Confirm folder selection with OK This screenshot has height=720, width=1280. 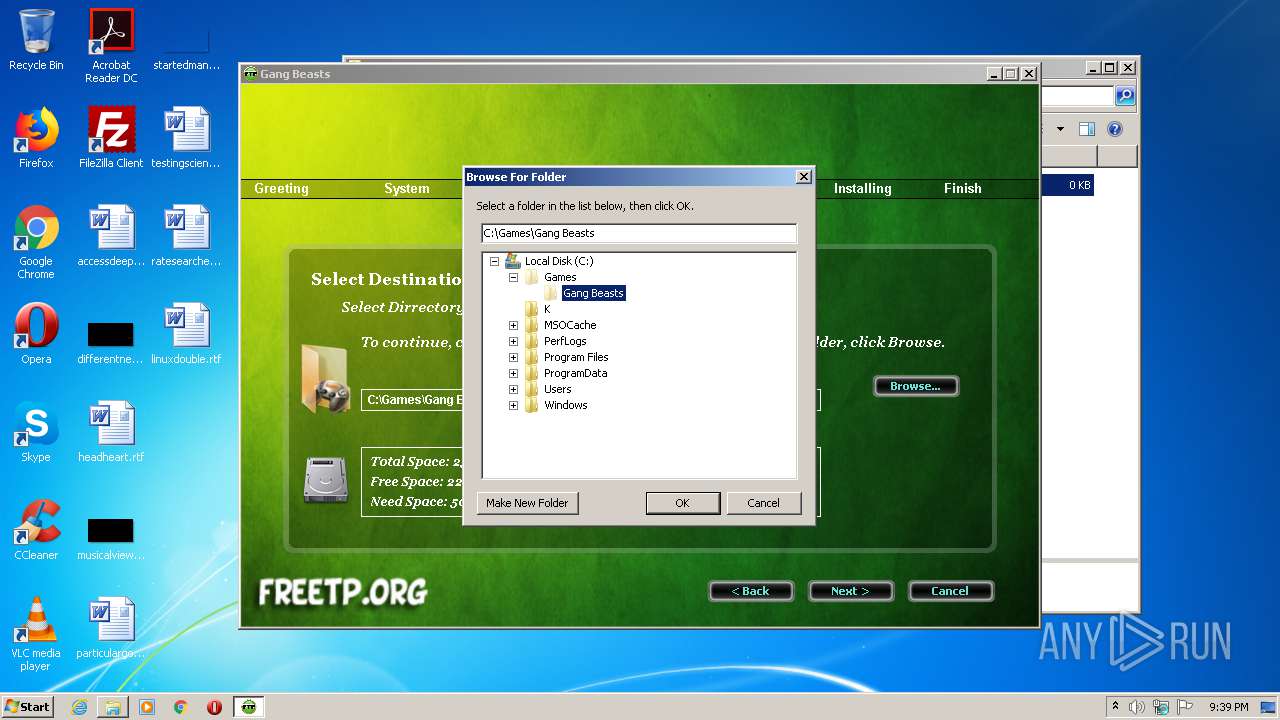coord(682,503)
